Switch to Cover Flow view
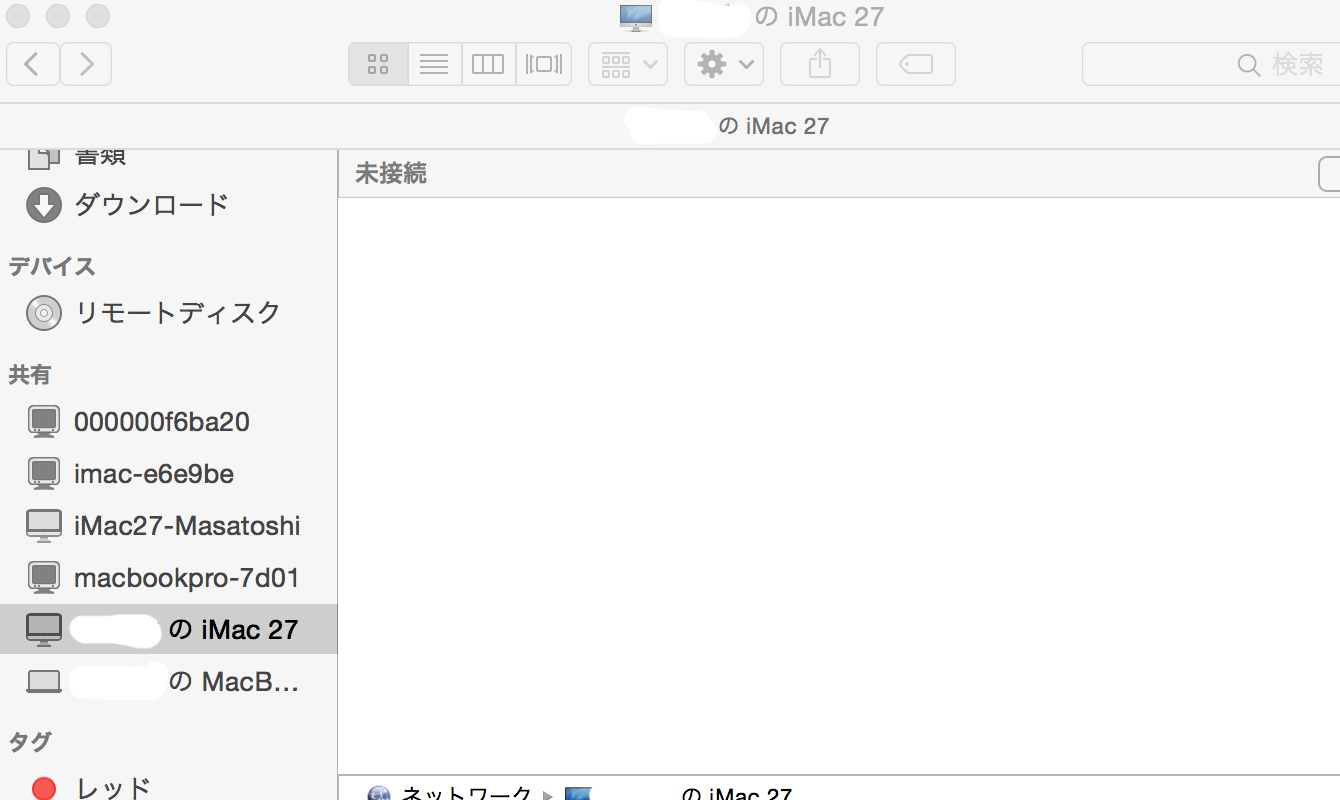1340x800 pixels. click(544, 64)
